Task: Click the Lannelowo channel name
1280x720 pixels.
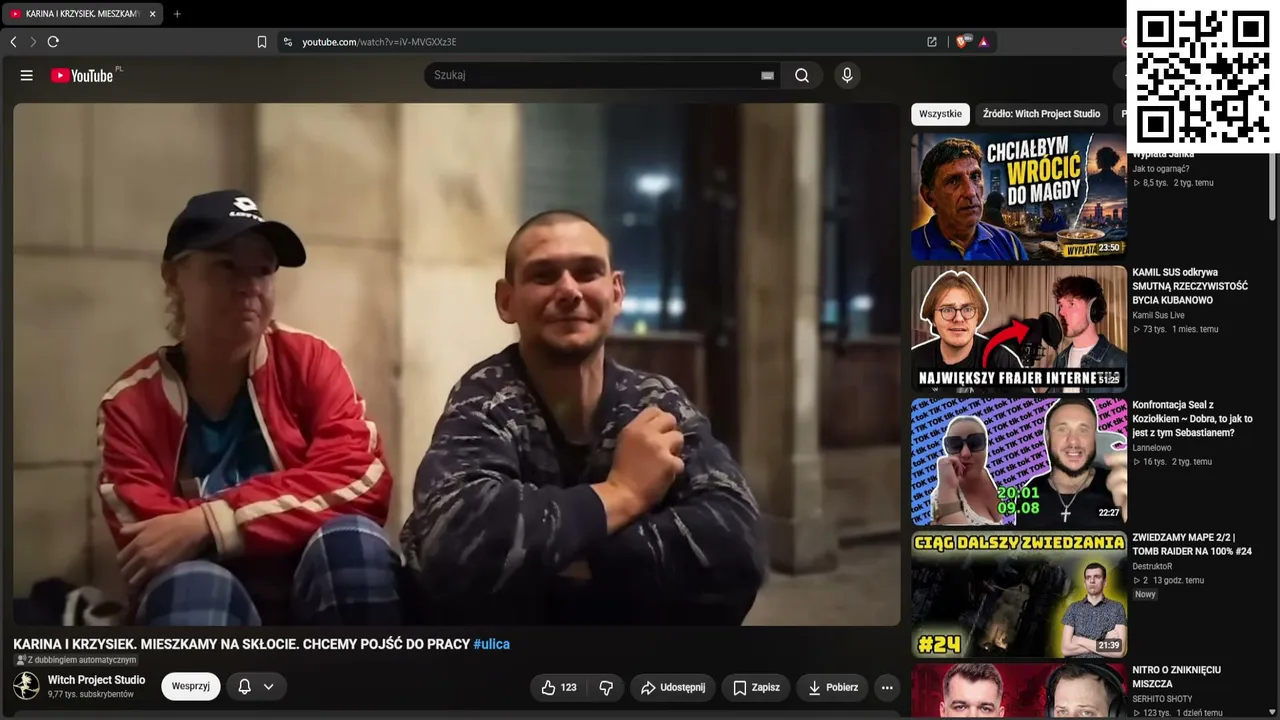Action: (x=1152, y=448)
